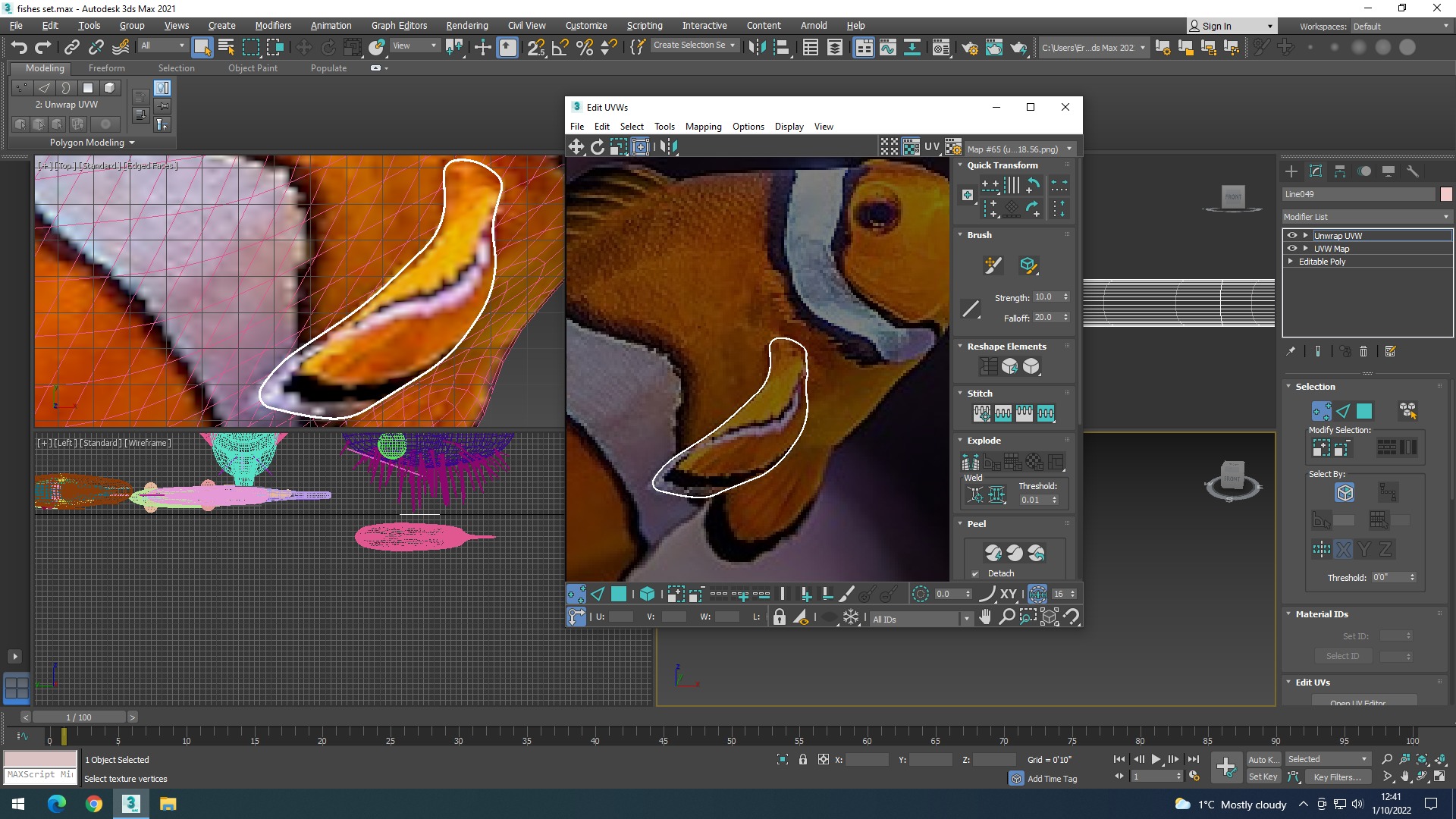This screenshot has height=819, width=1456.
Task: Open Render Setup teapot icon
Action: pyautogui.click(x=970, y=48)
